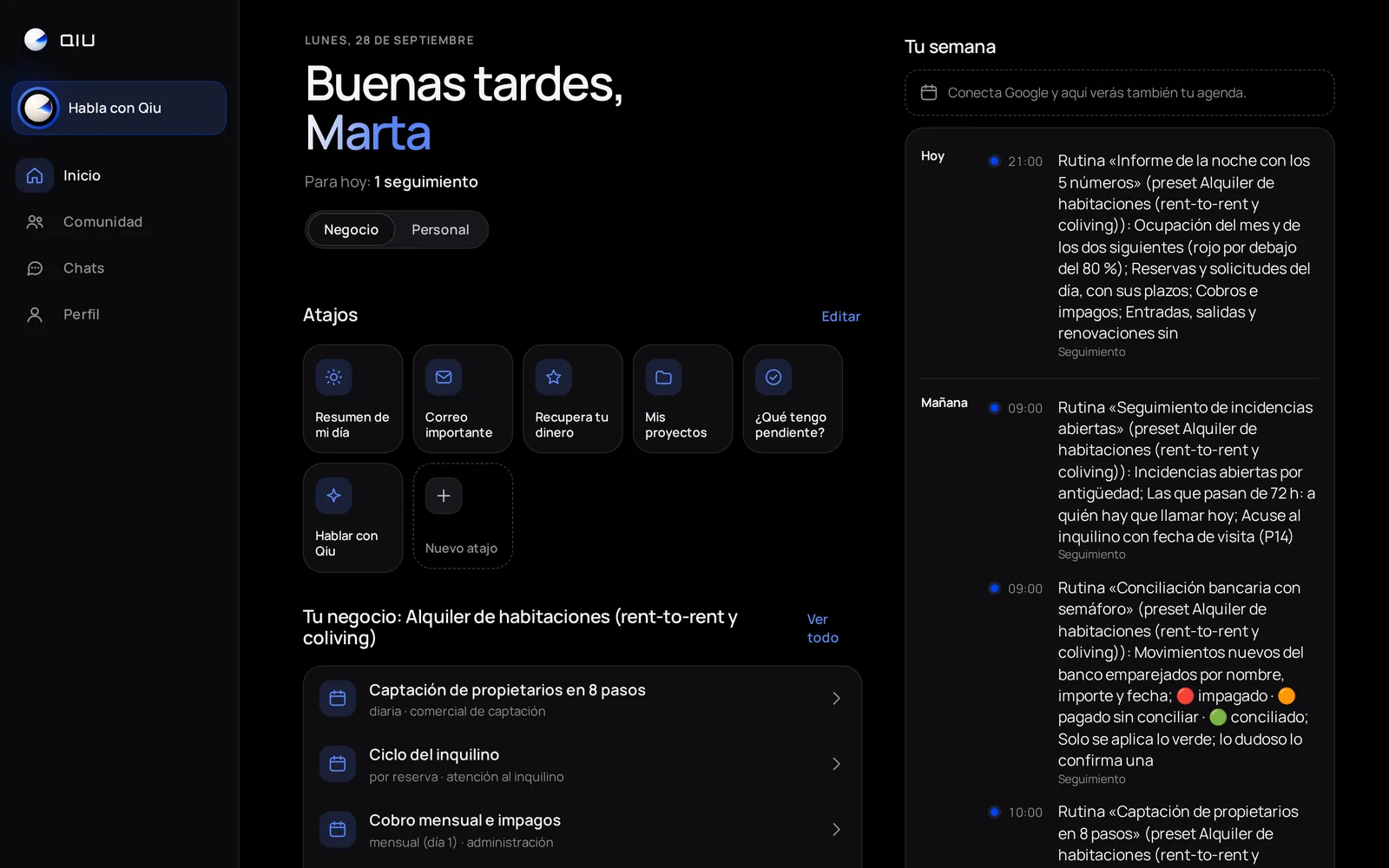Open the Chats bubble icon
The image size is (1389, 868).
tap(35, 268)
